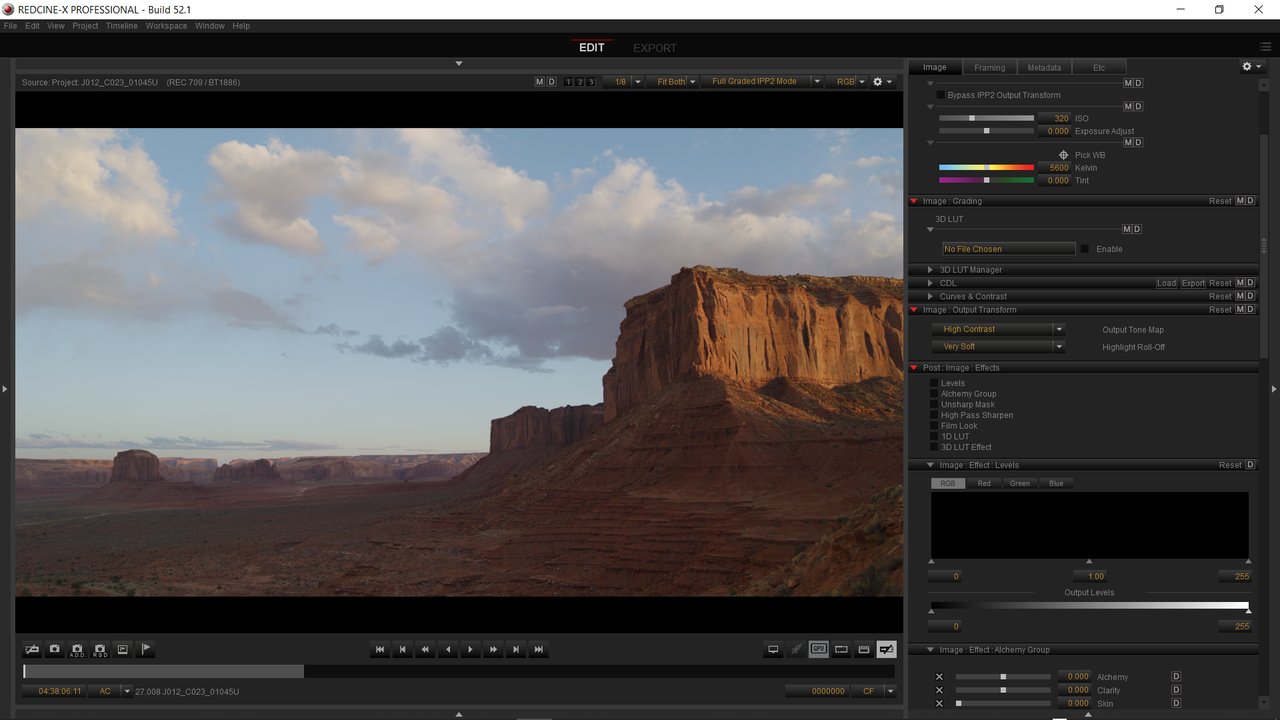Click the camera RSD snapshot icon
This screenshot has height=720, width=1280.
tap(100, 649)
